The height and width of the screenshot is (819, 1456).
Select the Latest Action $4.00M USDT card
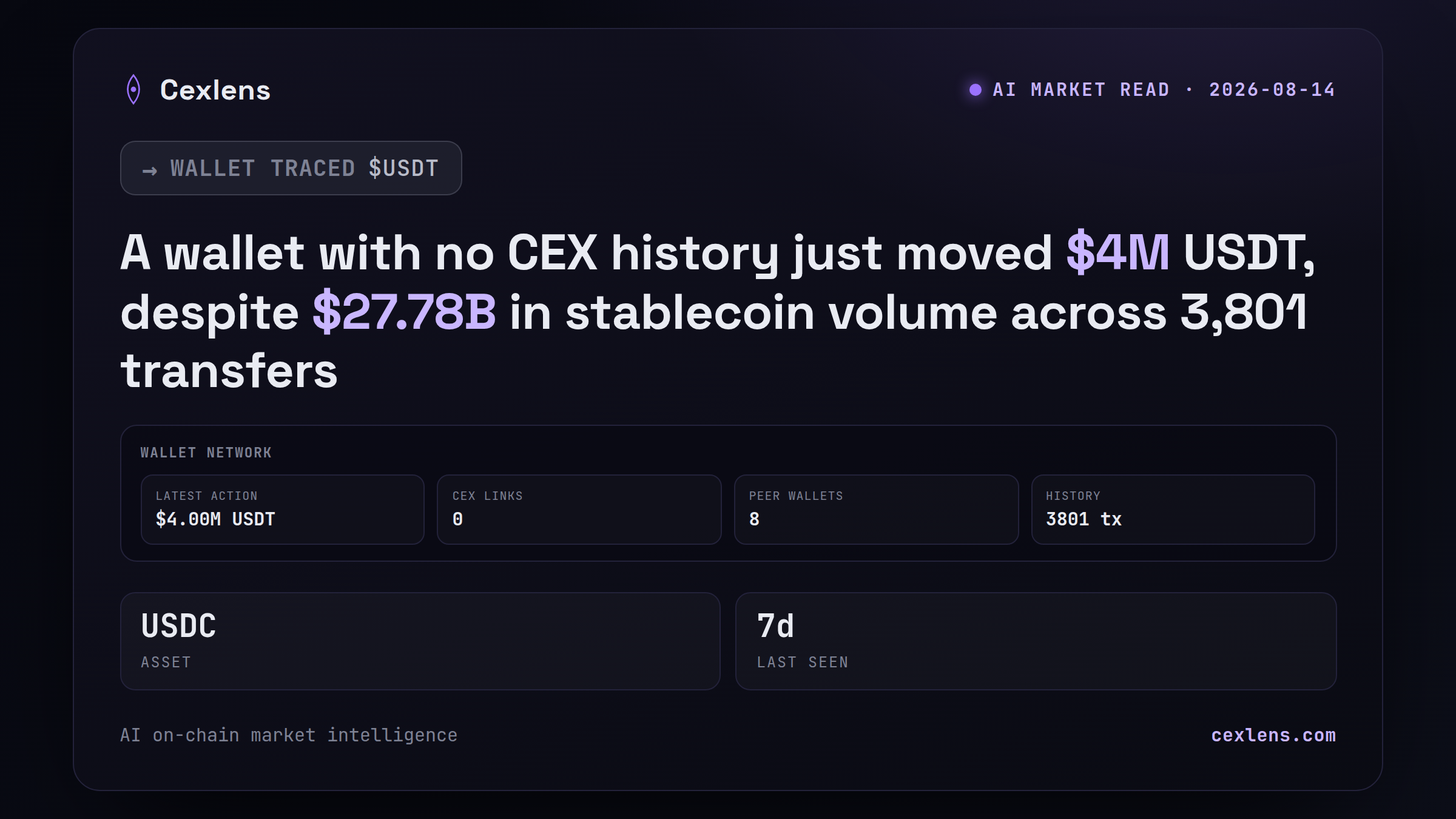pyautogui.click(x=283, y=510)
